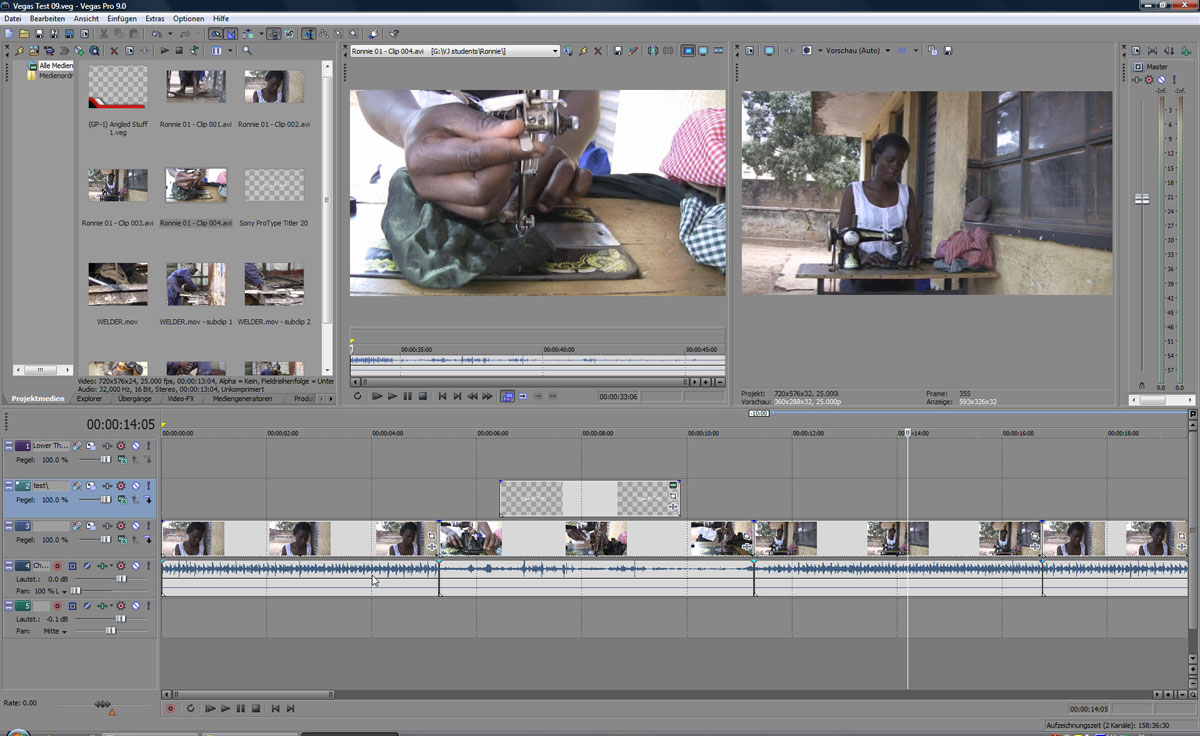This screenshot has width=1200, height=736.
Task: Click the magnifier search icon in Project Media toolbar
Action: pos(247,50)
